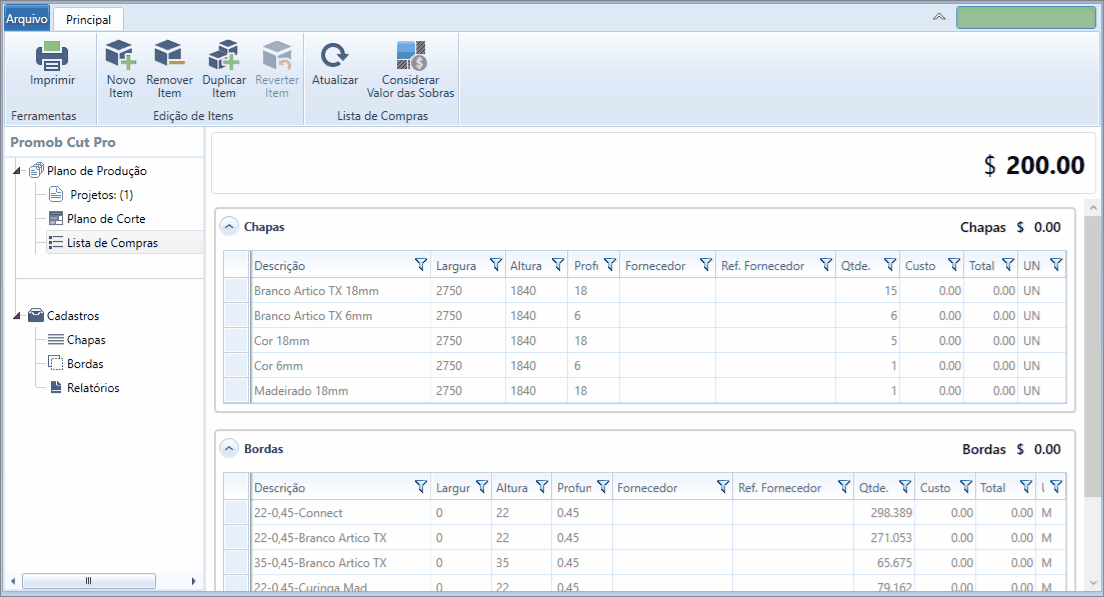Image resolution: width=1104 pixels, height=597 pixels.
Task: Open Fornecedor filter in Chapas table
Action: (x=705, y=265)
